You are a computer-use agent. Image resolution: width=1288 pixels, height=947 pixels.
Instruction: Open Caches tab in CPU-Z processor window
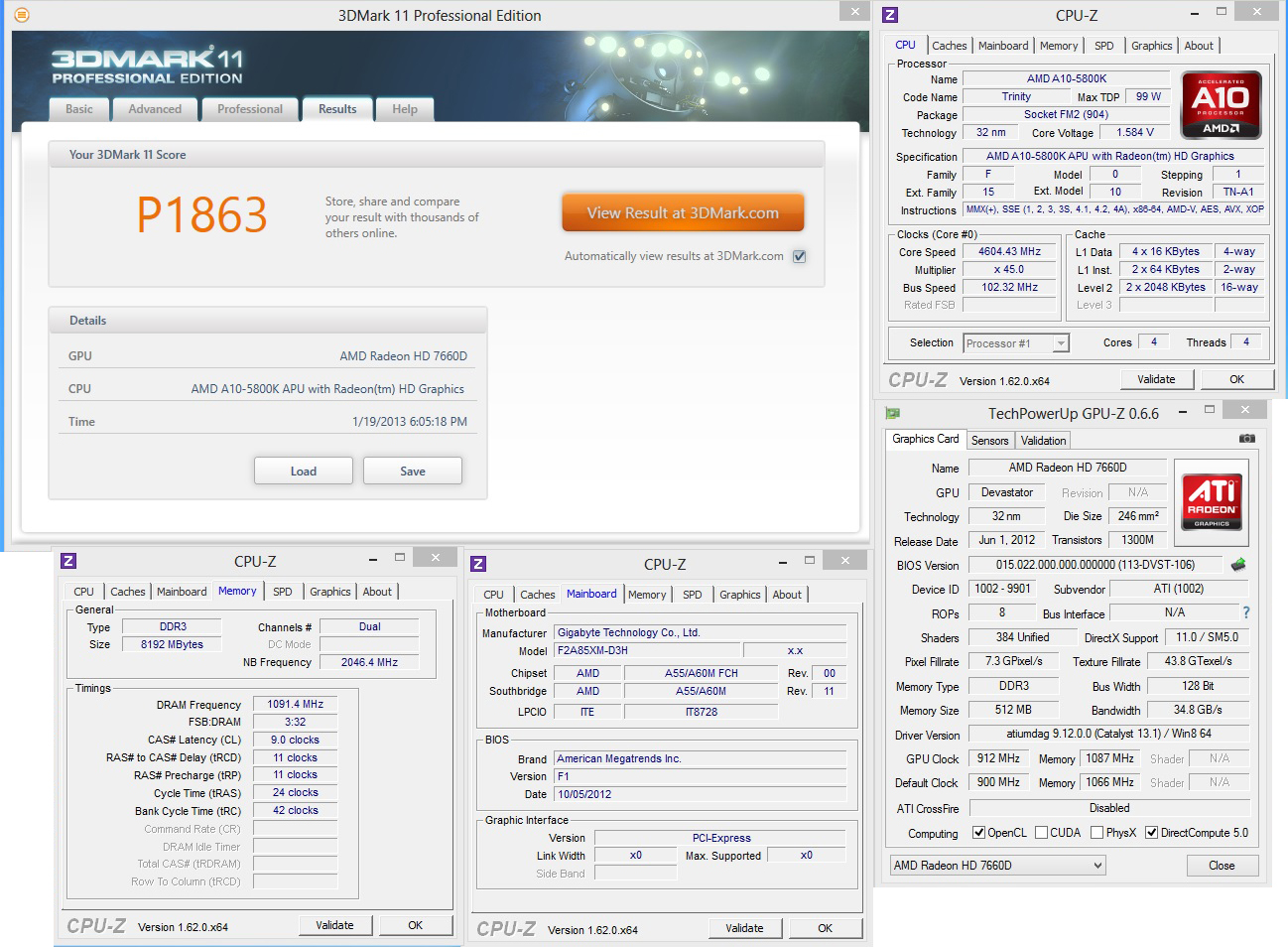pos(950,46)
